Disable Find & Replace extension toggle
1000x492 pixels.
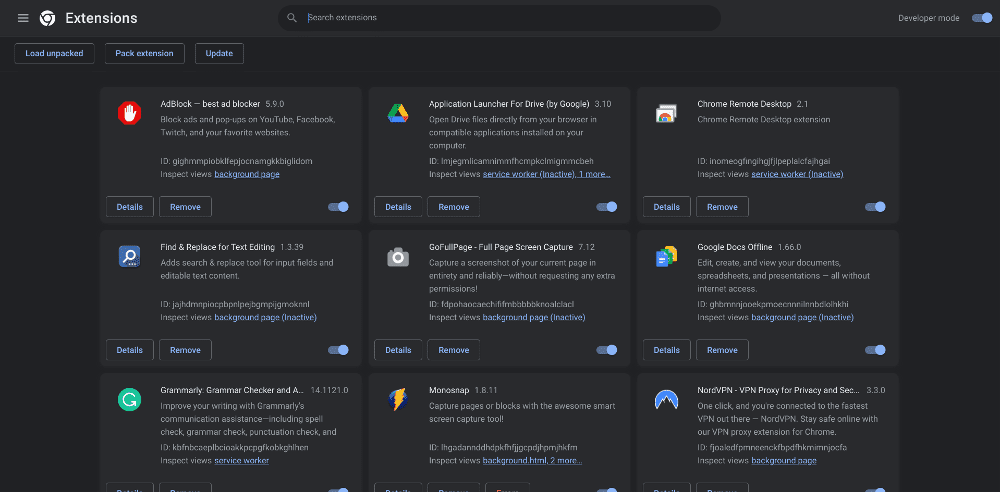339,350
